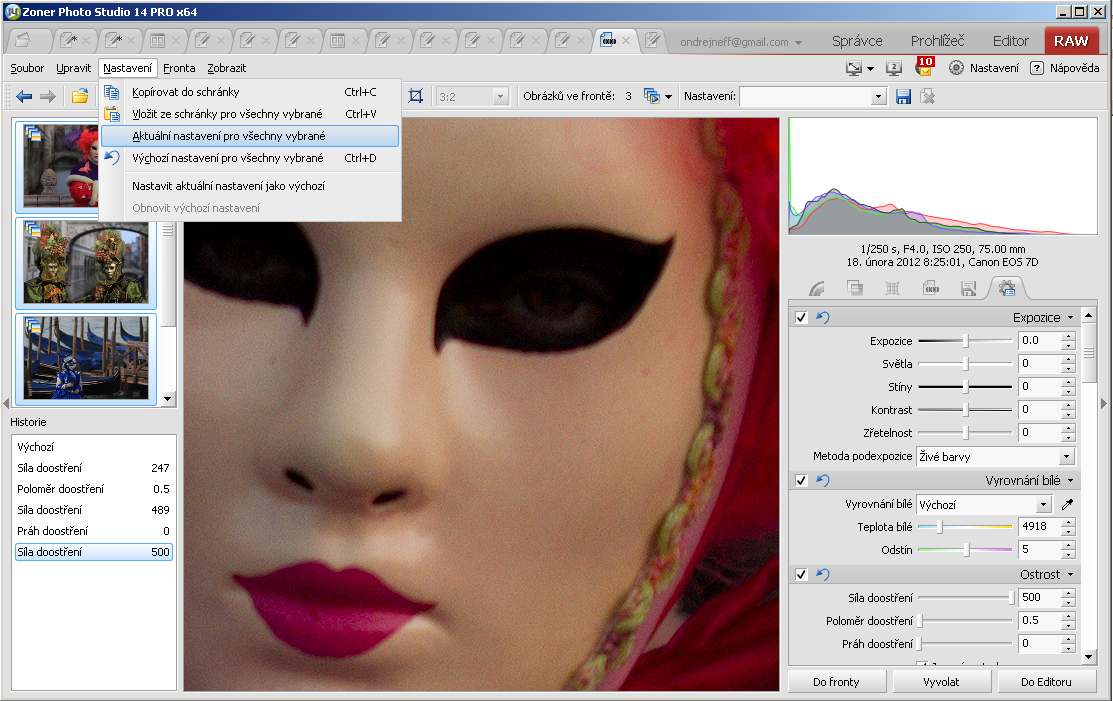
Task: Disable the Ostrost section checkbox
Action: [x=801, y=574]
